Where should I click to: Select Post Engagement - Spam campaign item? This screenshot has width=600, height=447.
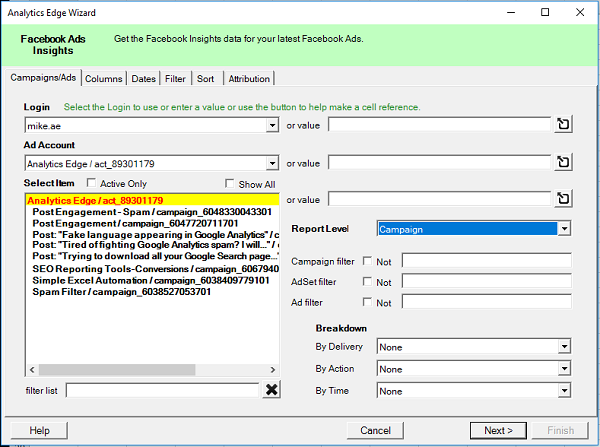152,212
